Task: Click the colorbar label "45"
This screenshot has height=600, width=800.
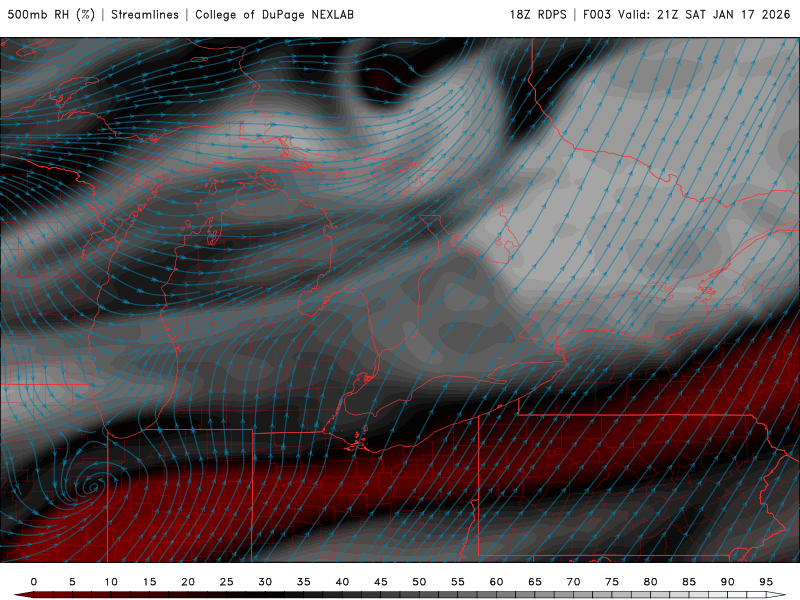Action: [381, 582]
